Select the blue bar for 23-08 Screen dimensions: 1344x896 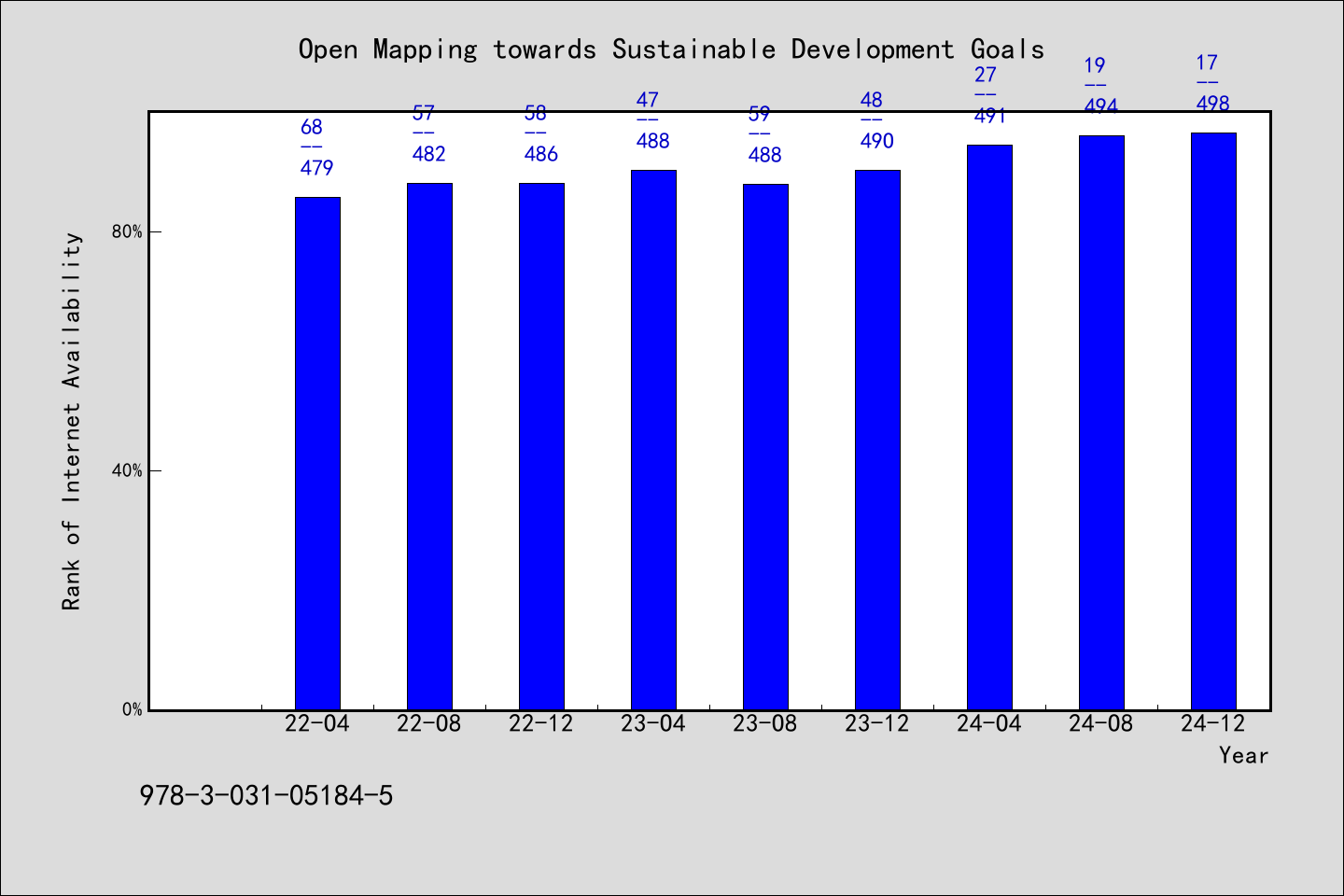tap(765, 447)
